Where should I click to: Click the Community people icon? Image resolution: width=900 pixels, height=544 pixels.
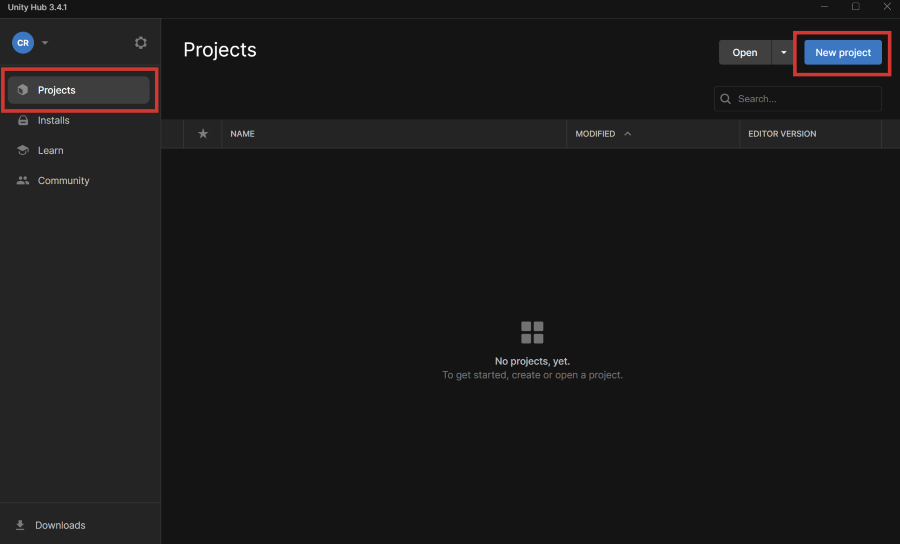click(x=23, y=180)
